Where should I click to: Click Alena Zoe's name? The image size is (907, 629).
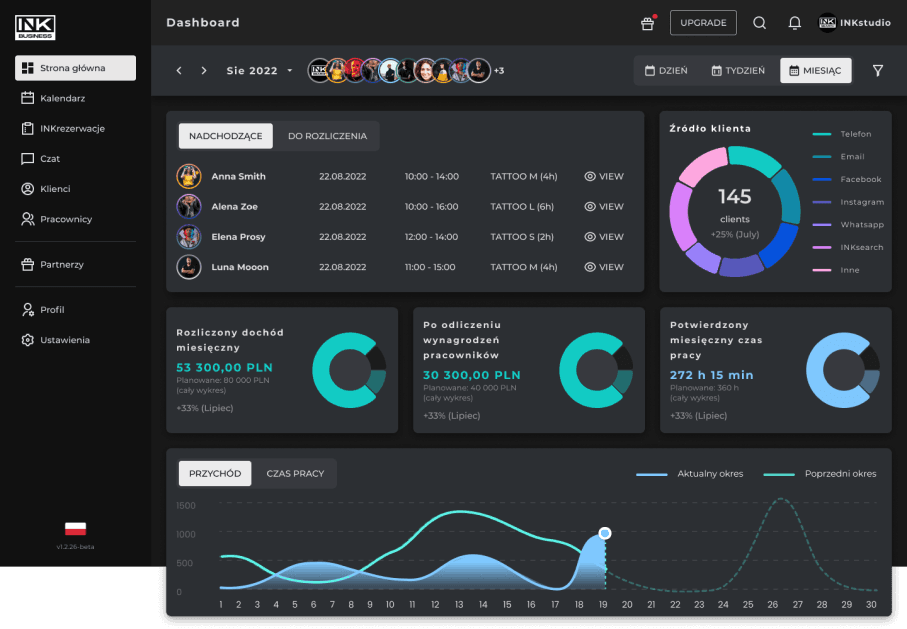point(234,207)
